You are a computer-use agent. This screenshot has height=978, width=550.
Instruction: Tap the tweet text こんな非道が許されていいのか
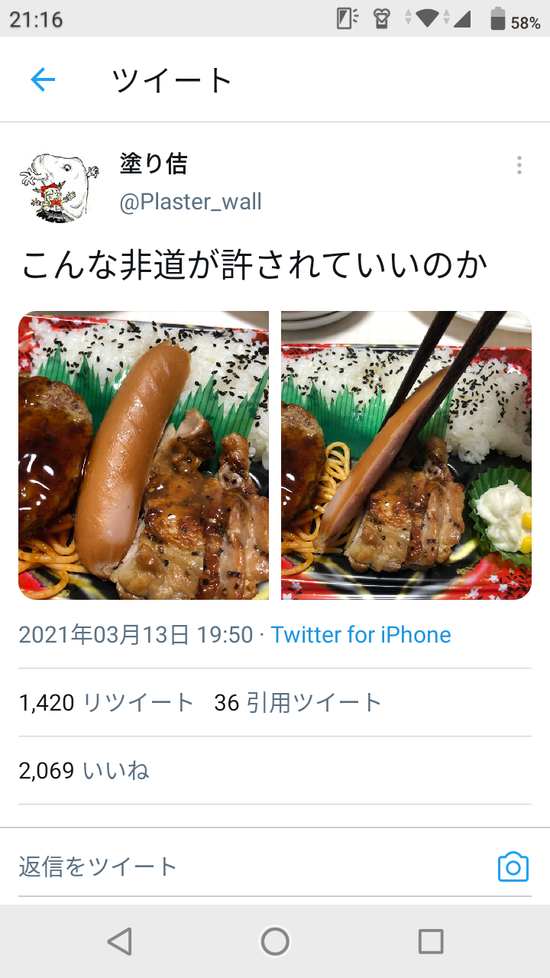(254, 266)
